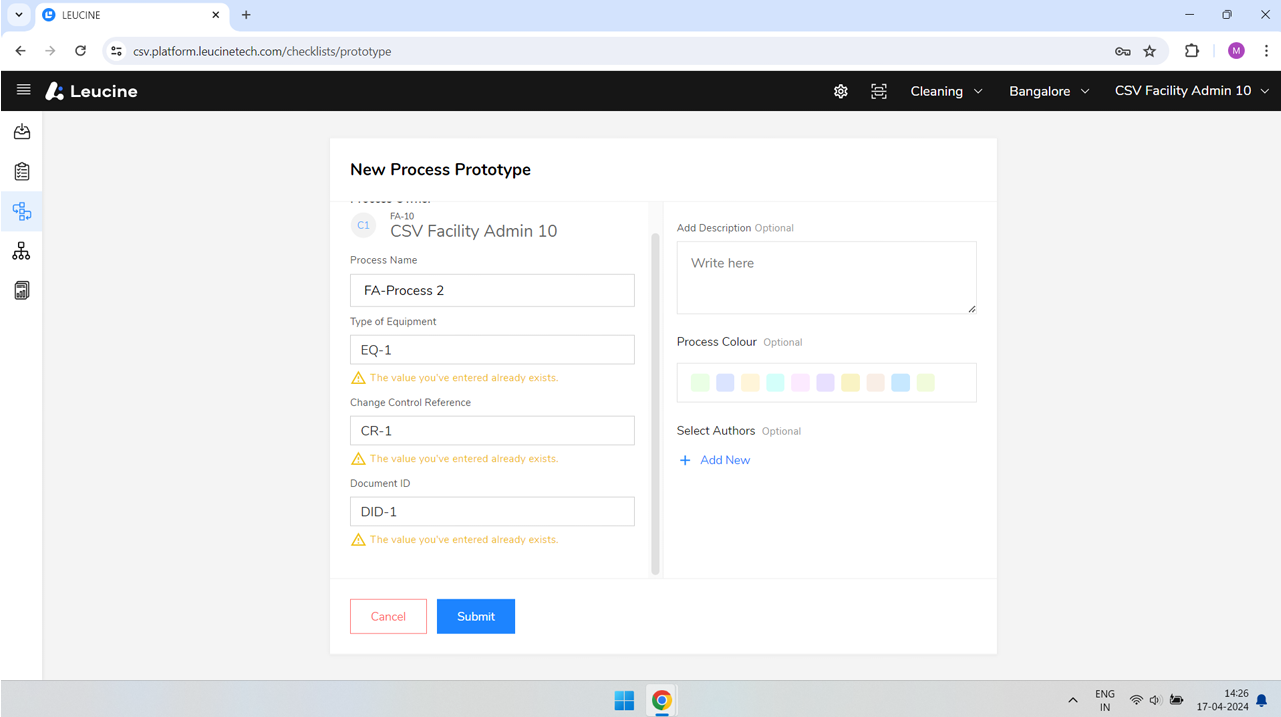This screenshot has width=1281, height=717.
Task: Click the QR scan icon in header
Action: [x=879, y=91]
